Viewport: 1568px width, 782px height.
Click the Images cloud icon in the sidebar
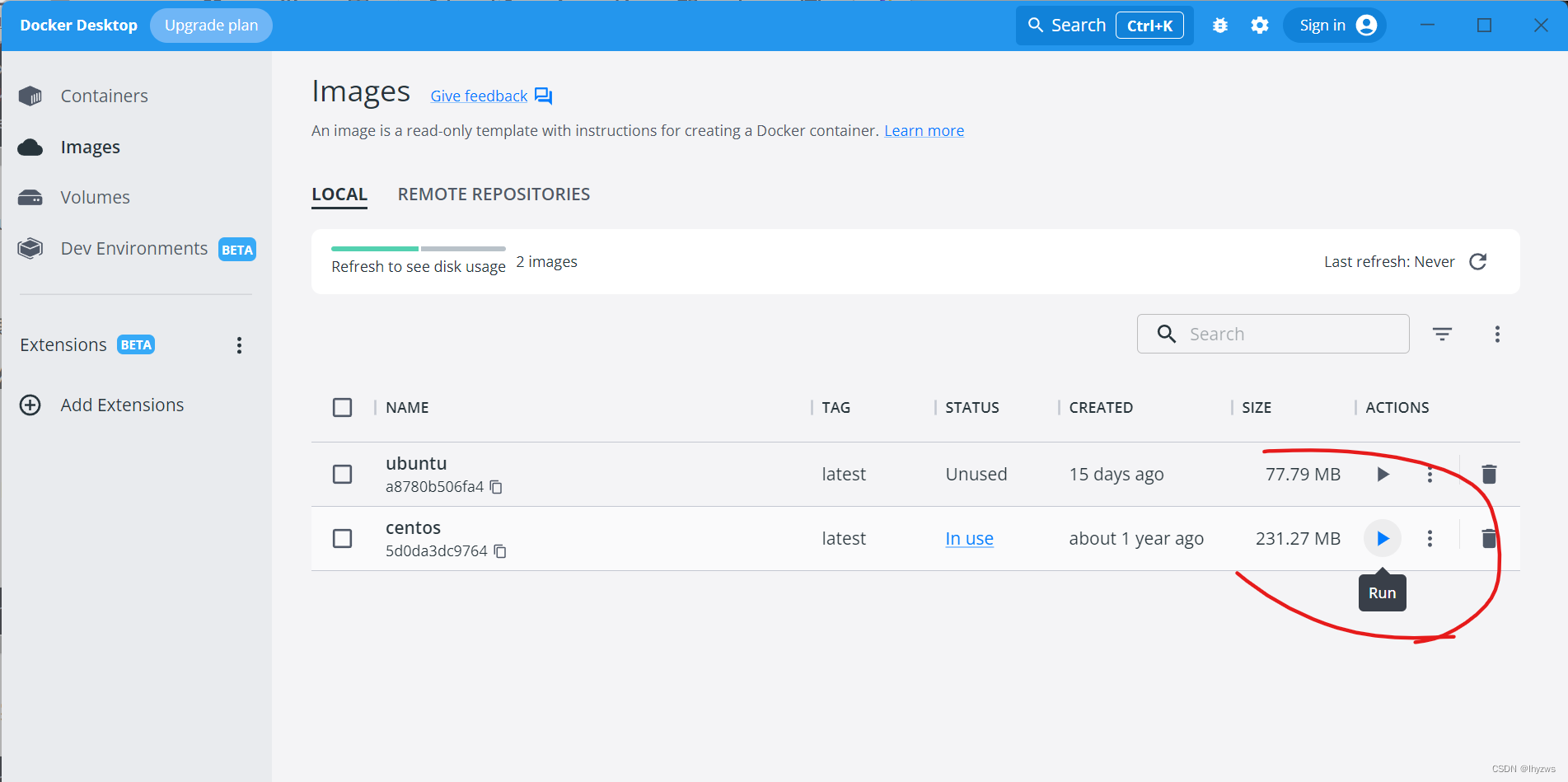click(x=30, y=148)
